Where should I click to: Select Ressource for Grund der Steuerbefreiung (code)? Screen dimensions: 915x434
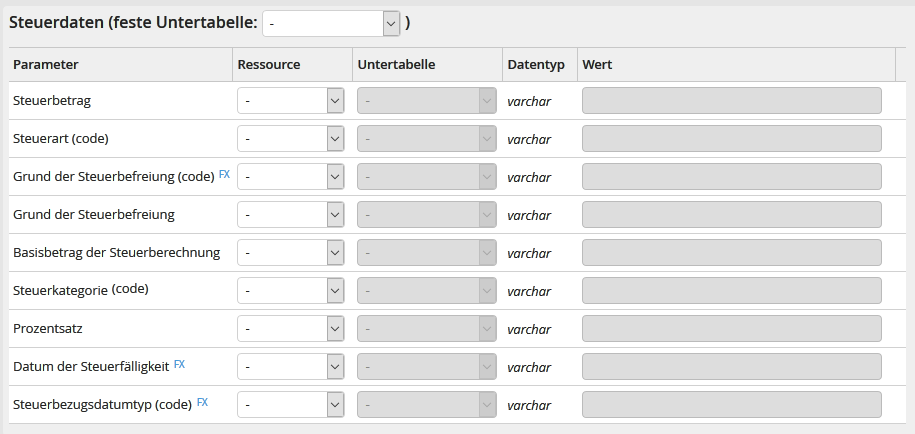click(290, 177)
